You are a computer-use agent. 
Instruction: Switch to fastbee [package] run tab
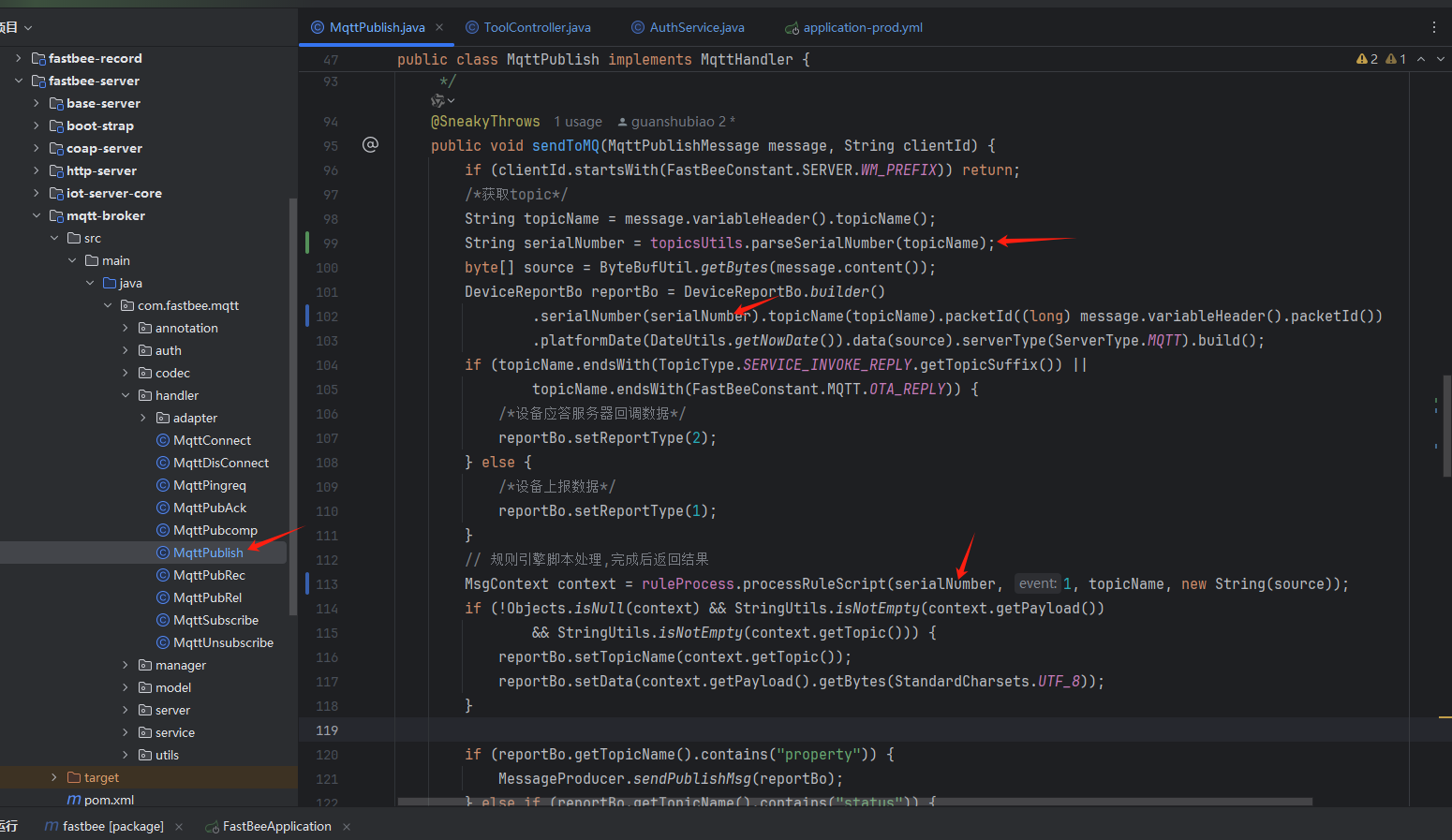(104, 826)
